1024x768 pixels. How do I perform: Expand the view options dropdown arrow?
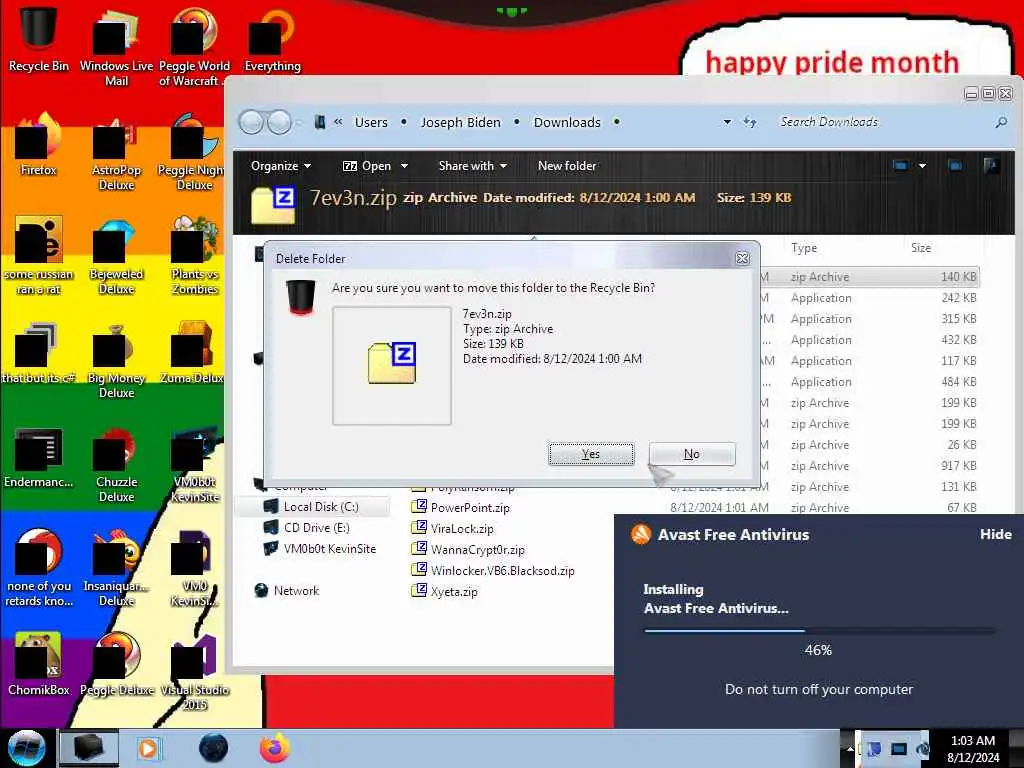pos(922,166)
